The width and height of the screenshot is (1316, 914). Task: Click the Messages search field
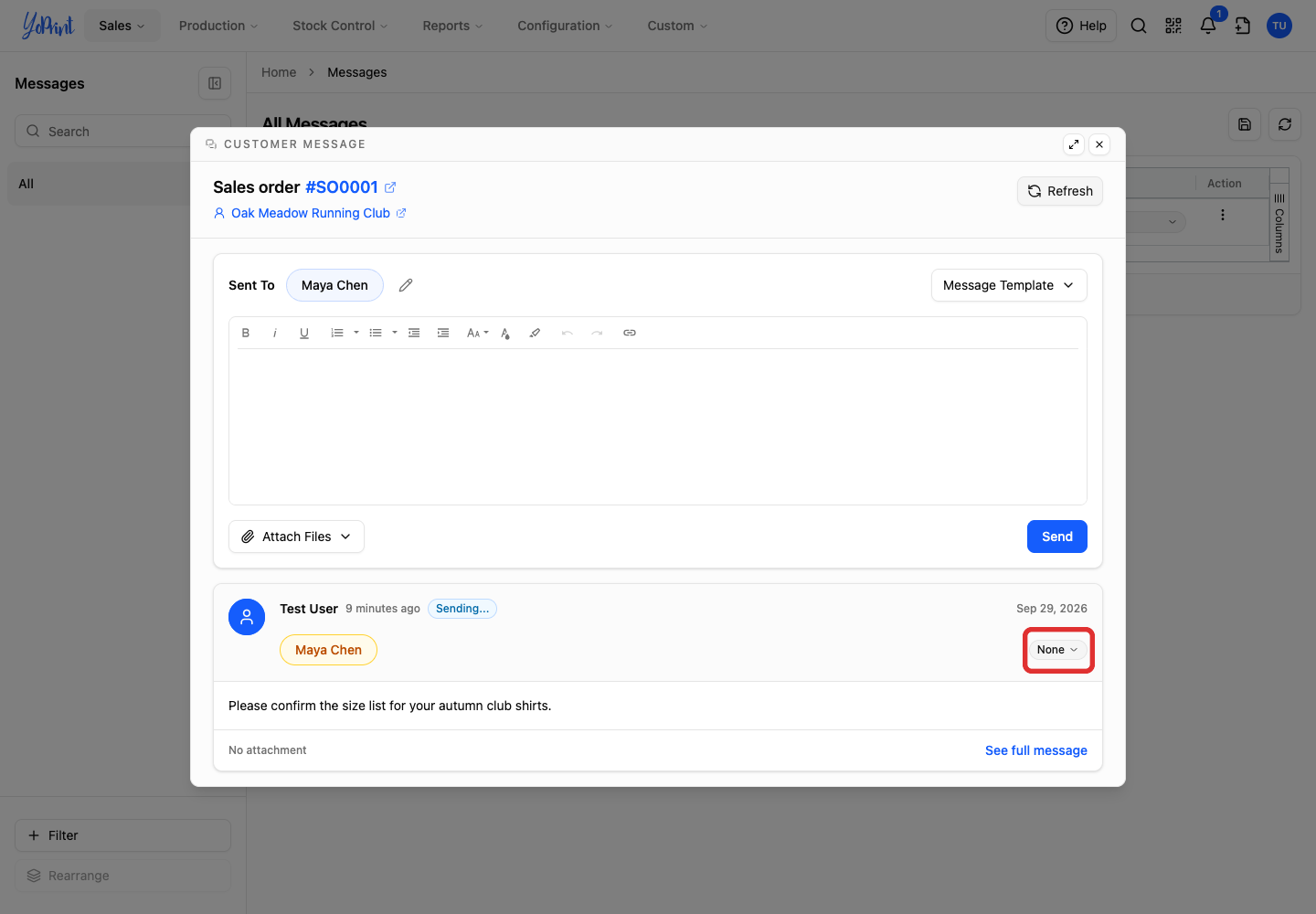122,131
